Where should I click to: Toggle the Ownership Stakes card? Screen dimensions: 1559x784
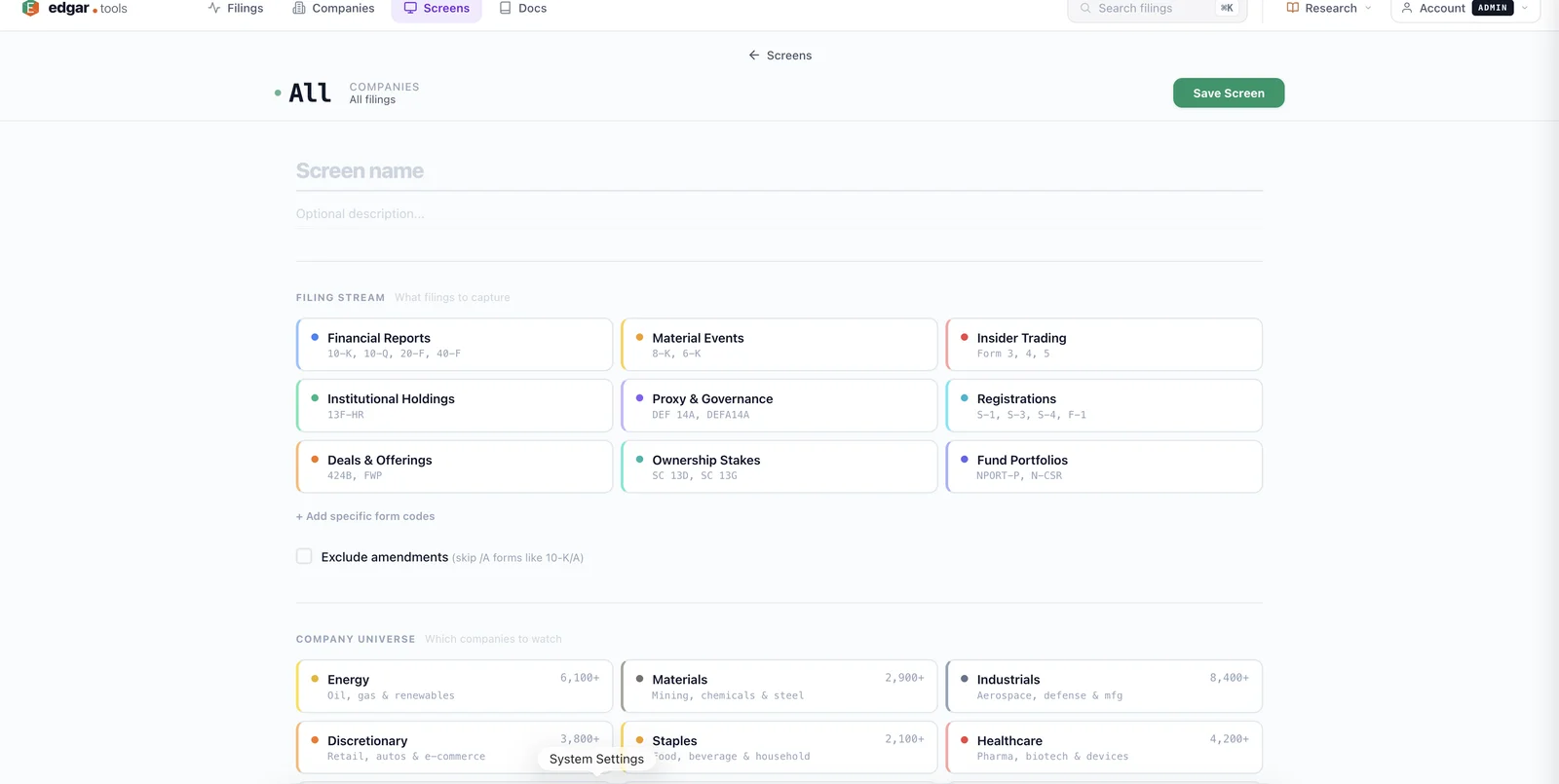(x=779, y=467)
